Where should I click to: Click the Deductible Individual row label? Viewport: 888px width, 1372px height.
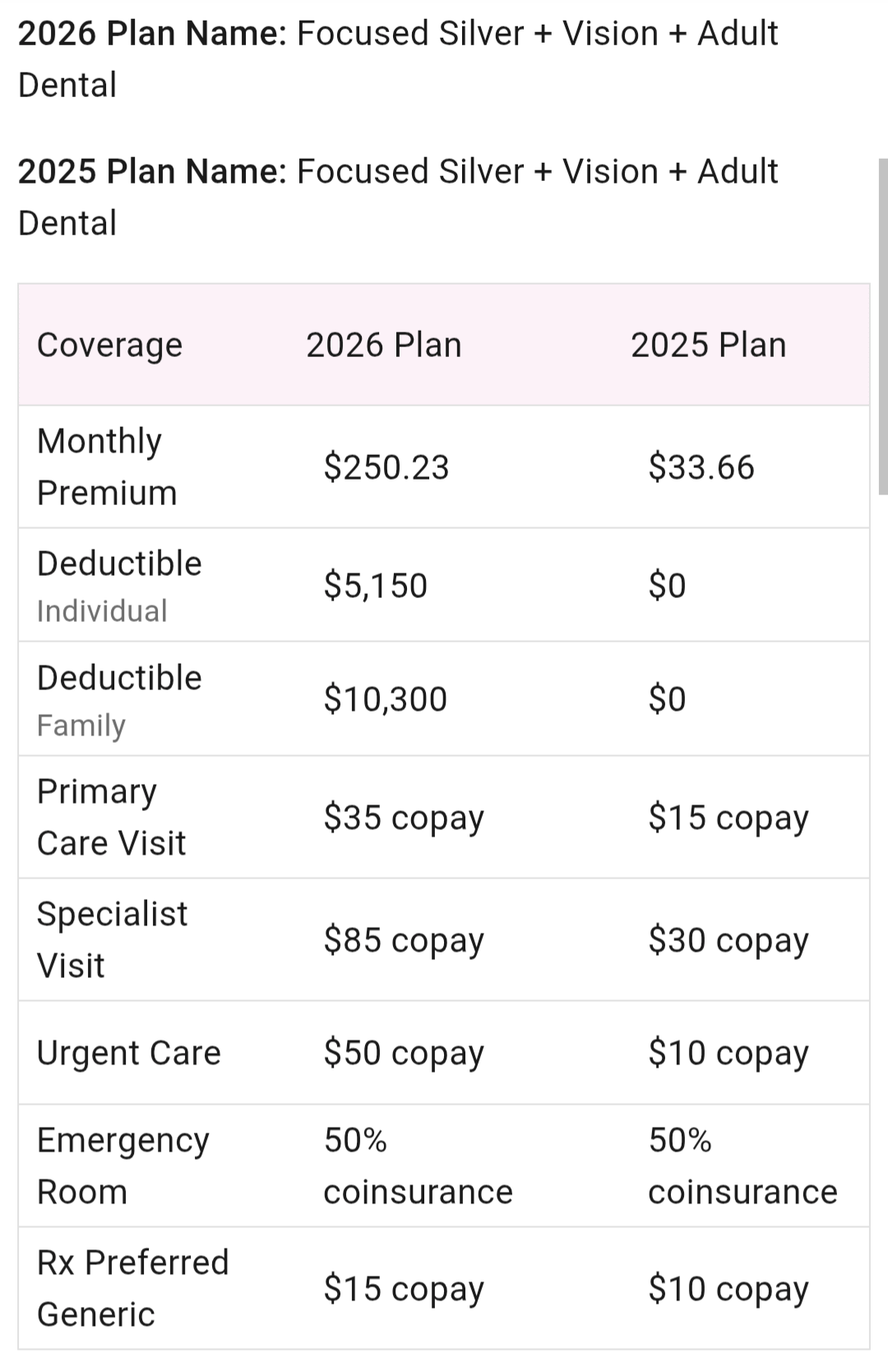(119, 586)
